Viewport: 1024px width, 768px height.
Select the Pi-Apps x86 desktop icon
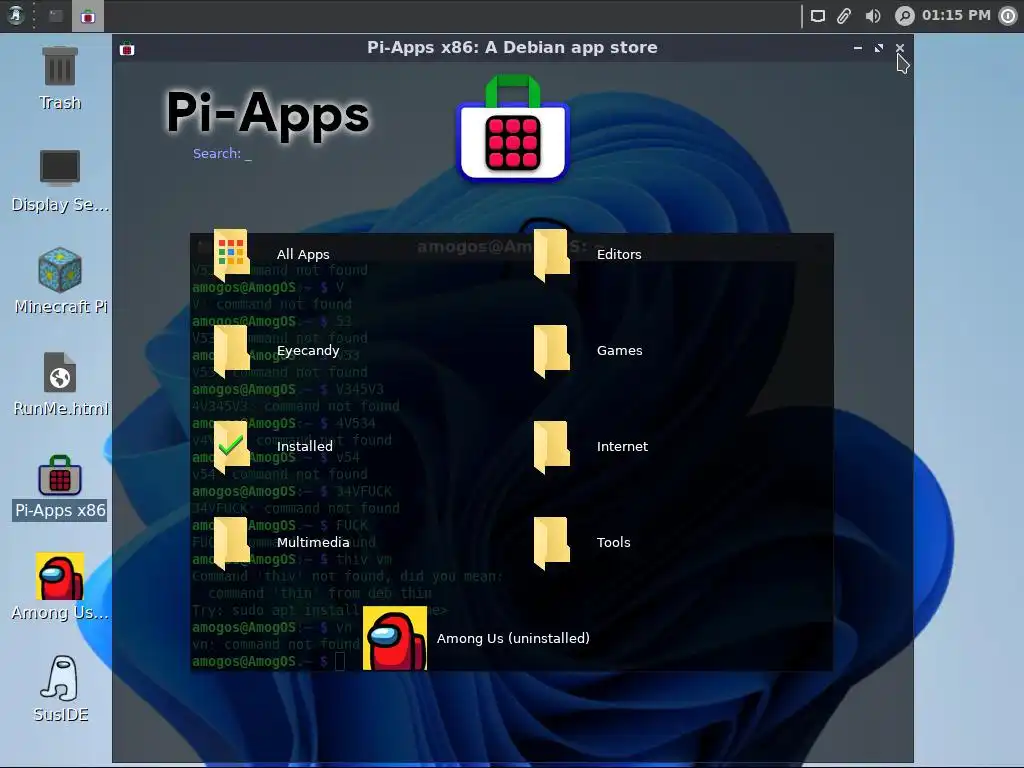click(60, 488)
